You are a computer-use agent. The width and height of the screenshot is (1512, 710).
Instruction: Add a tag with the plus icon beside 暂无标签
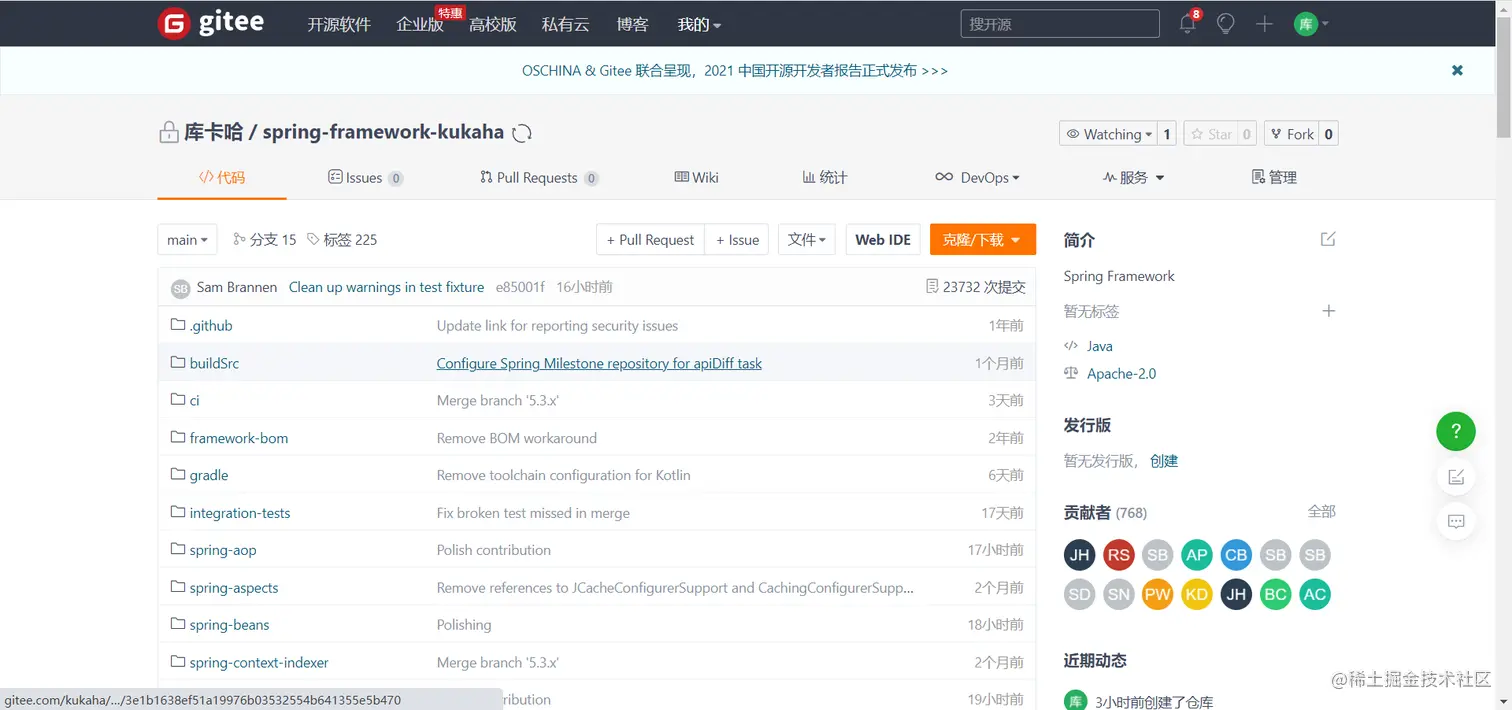1328,311
